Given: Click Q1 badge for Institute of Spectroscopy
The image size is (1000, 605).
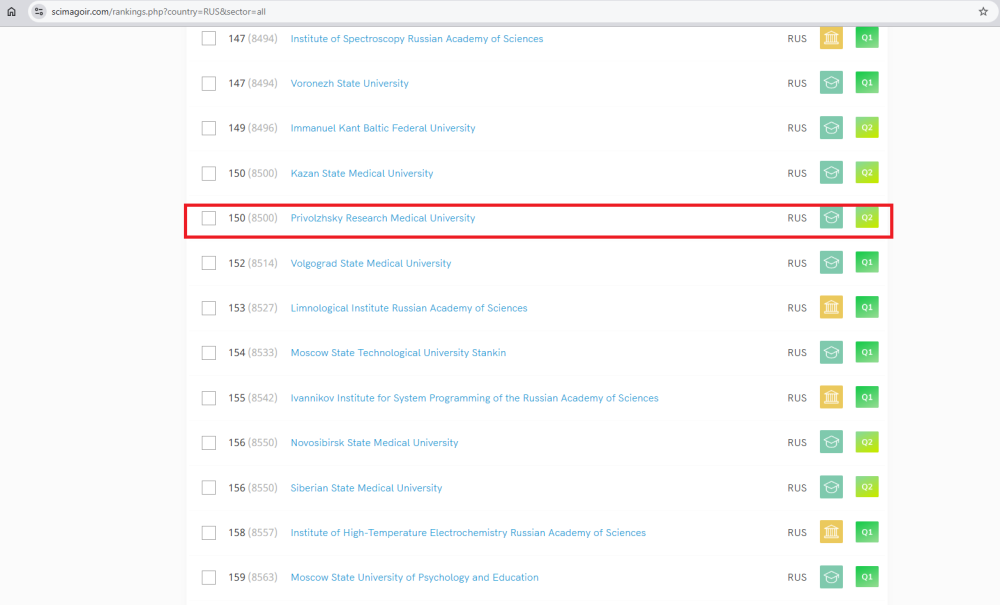Looking at the screenshot, I should point(867,39).
